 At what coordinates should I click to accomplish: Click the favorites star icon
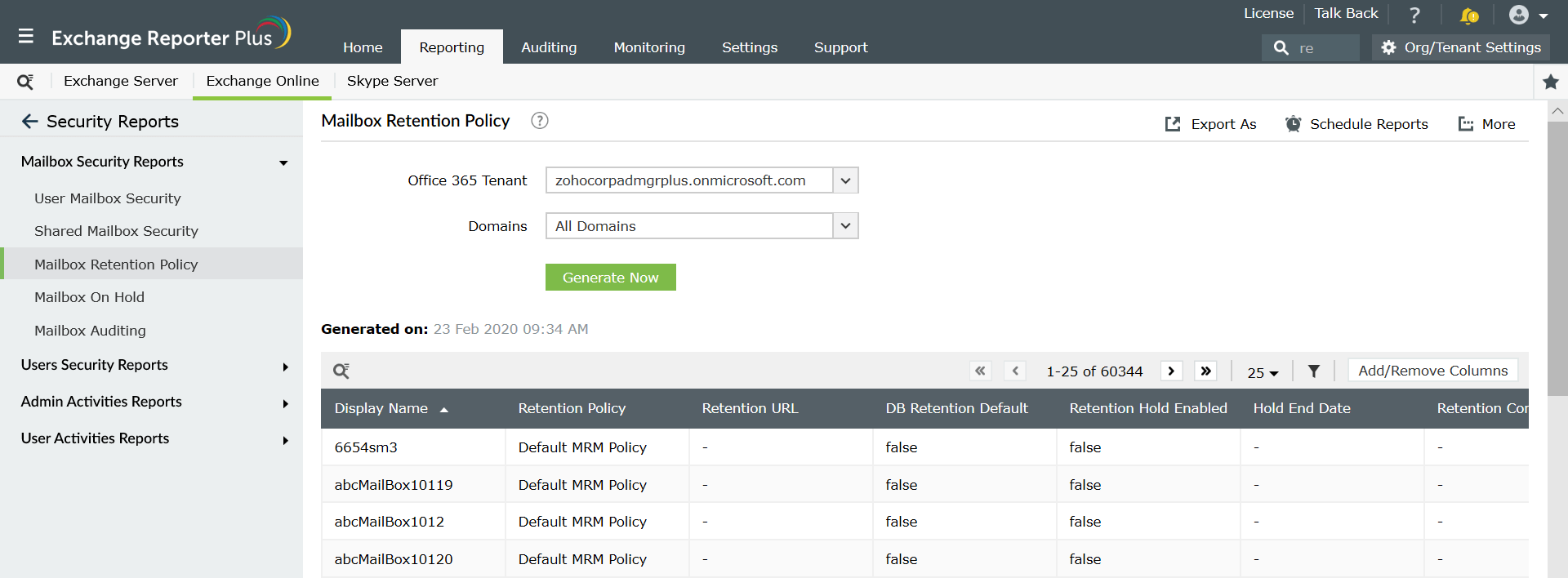[x=1550, y=82]
